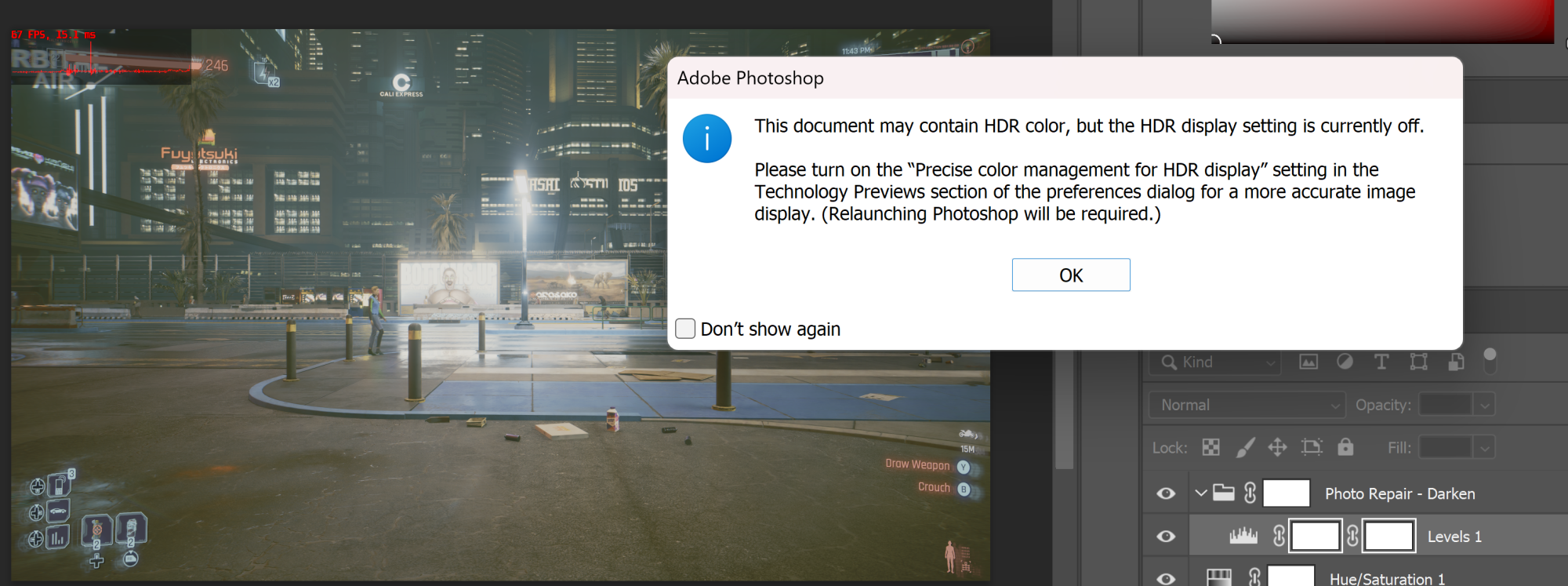
Task: Select the smart object filter icon
Action: coord(1456,362)
